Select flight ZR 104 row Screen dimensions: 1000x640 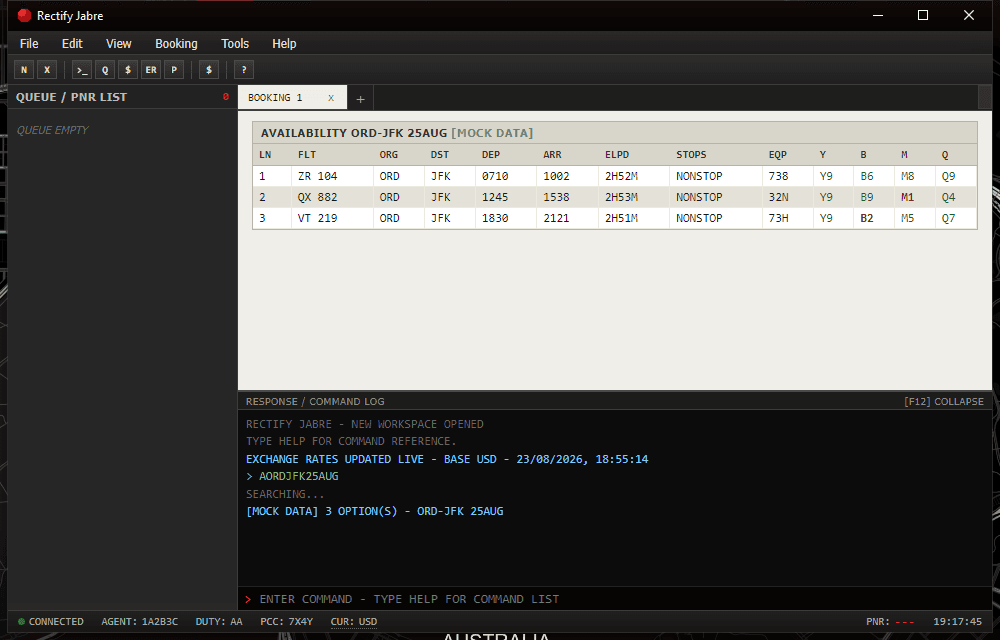point(615,176)
